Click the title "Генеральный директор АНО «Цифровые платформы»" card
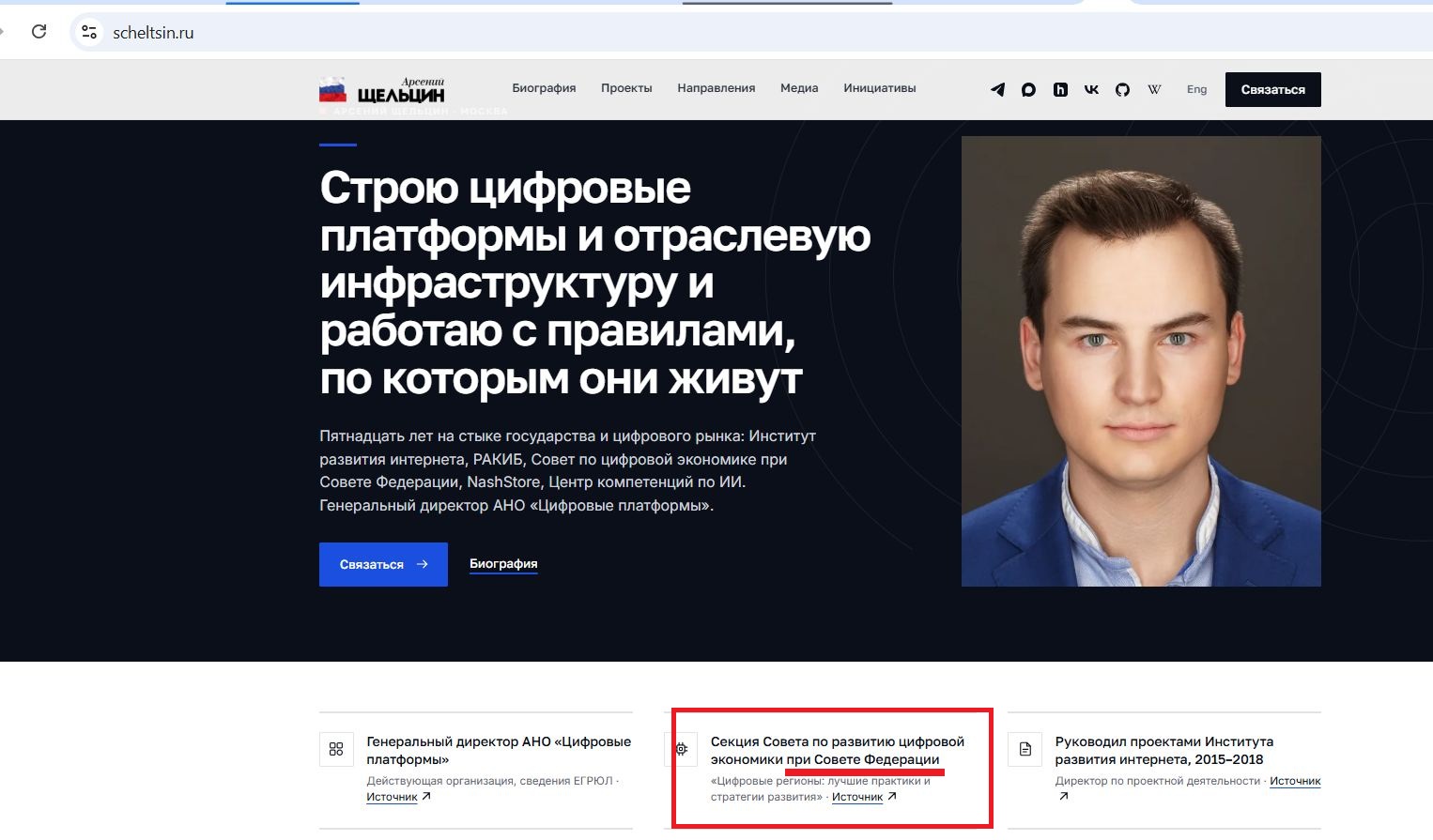 point(499,750)
